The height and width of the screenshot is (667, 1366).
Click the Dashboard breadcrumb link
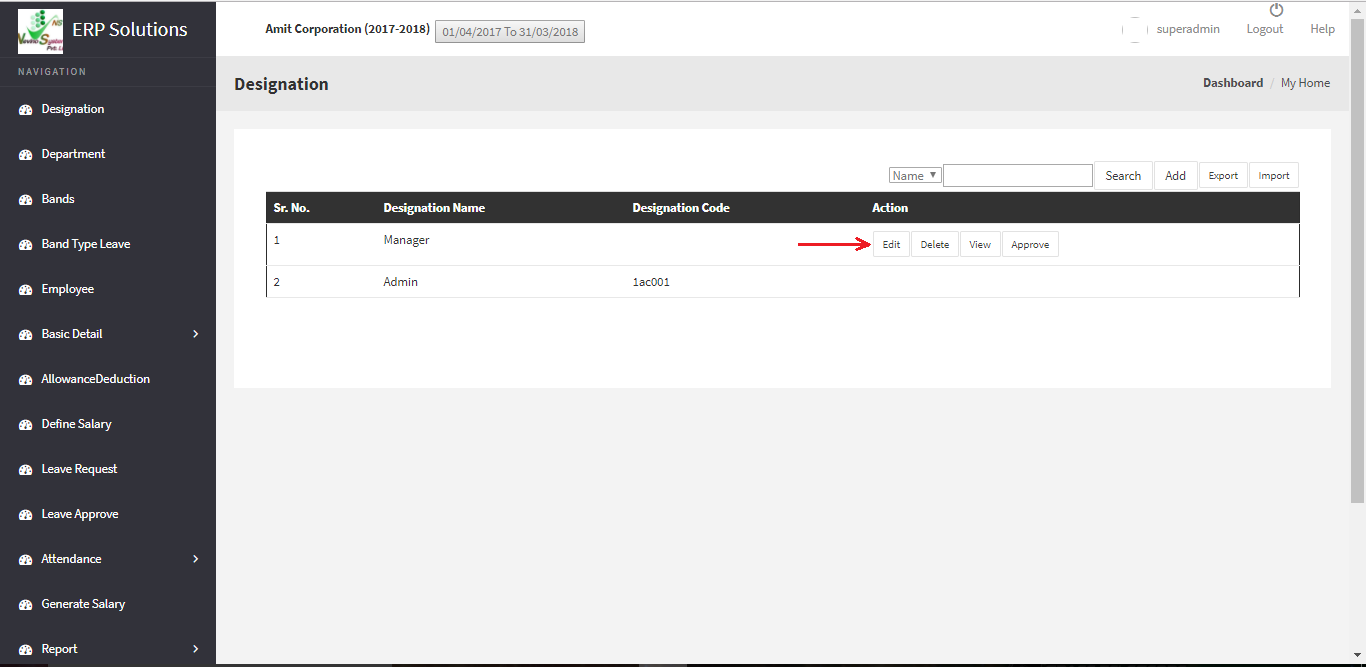(x=1232, y=83)
